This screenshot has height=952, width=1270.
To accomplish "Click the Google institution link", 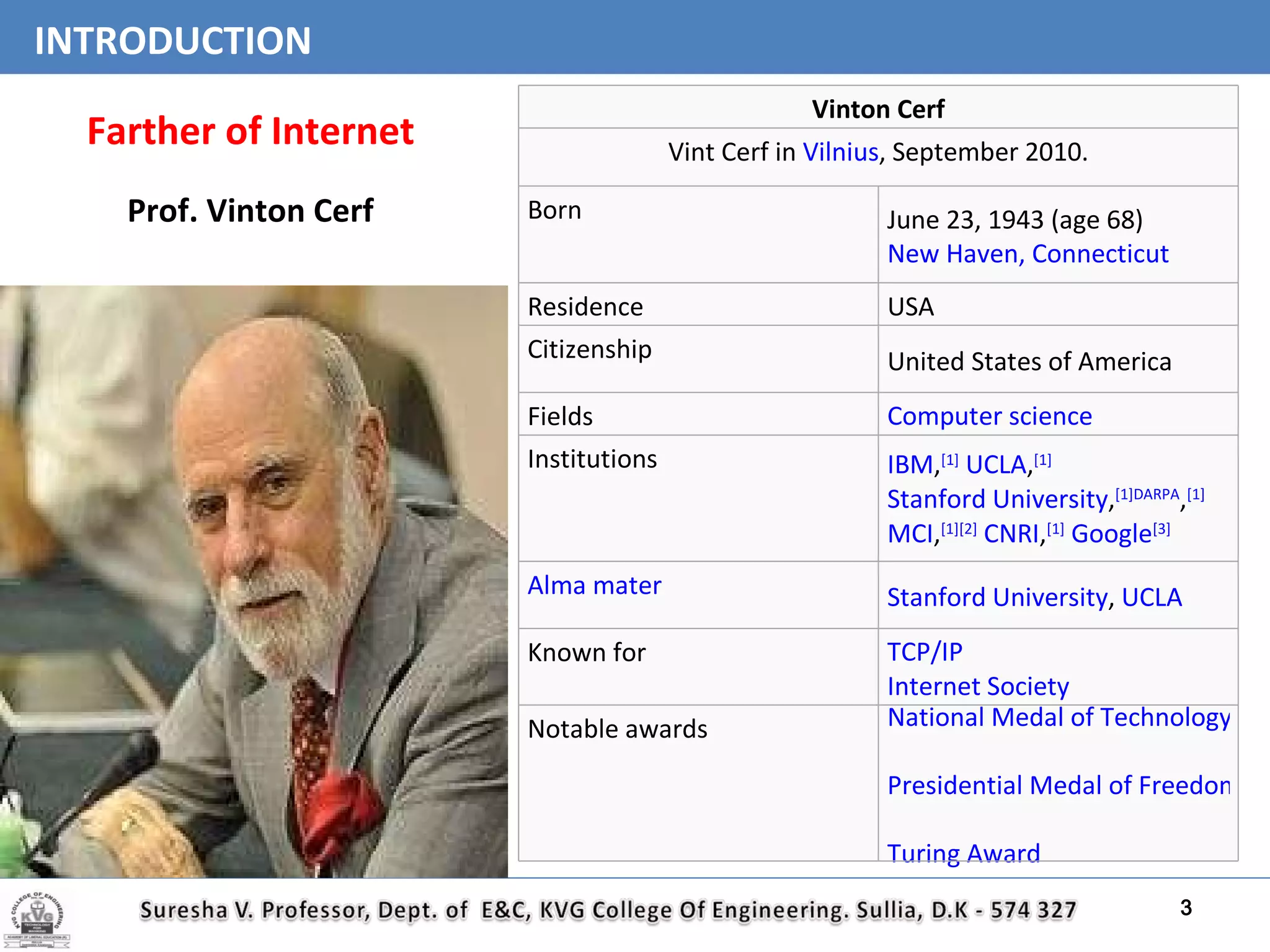I will [1111, 534].
